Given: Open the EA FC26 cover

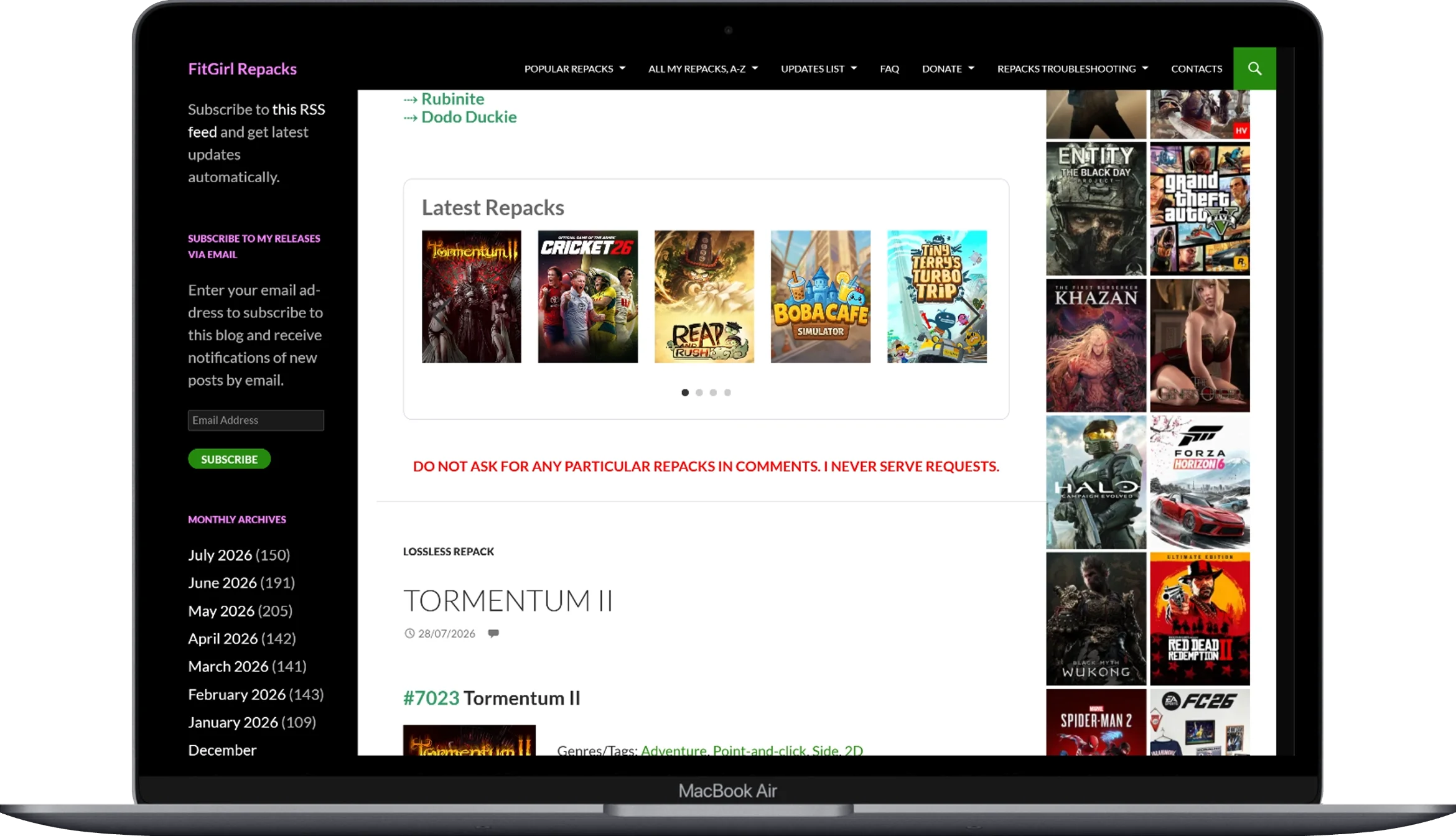Looking at the screenshot, I should (x=1200, y=723).
